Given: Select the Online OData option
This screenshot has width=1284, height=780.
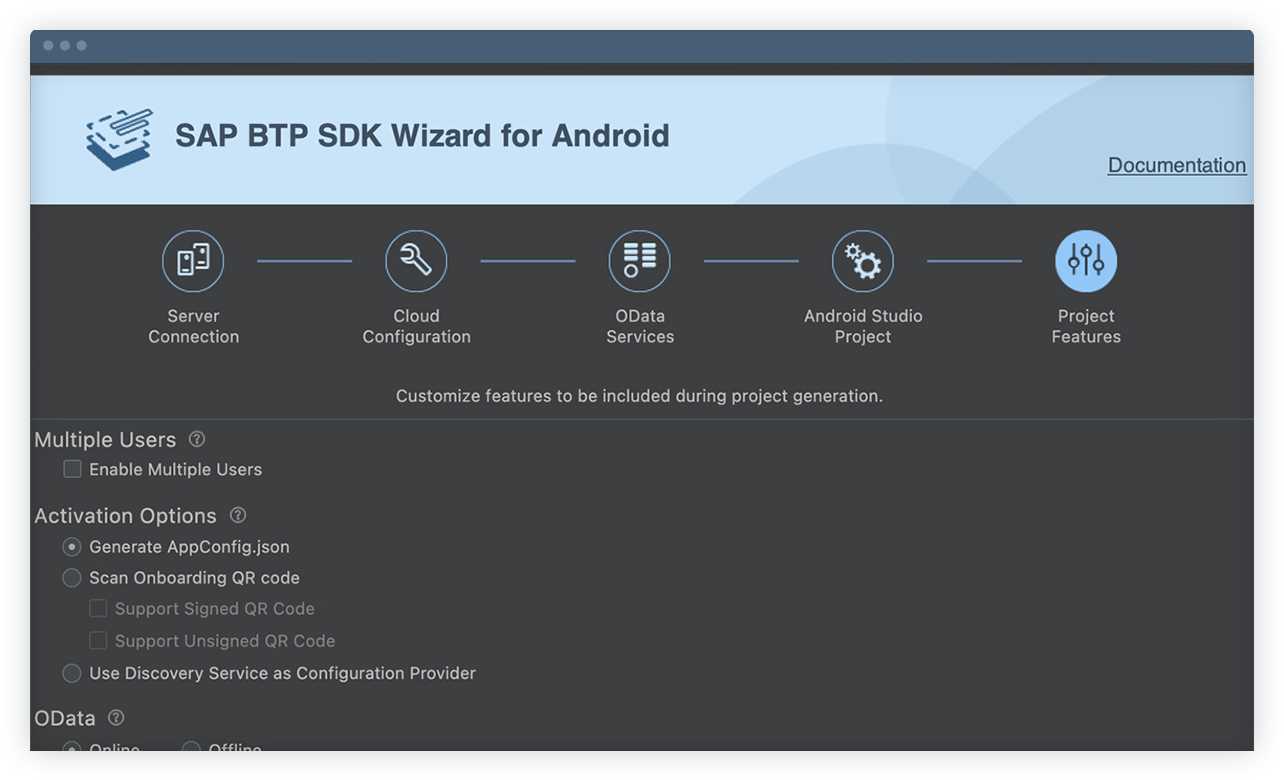Looking at the screenshot, I should [71, 749].
